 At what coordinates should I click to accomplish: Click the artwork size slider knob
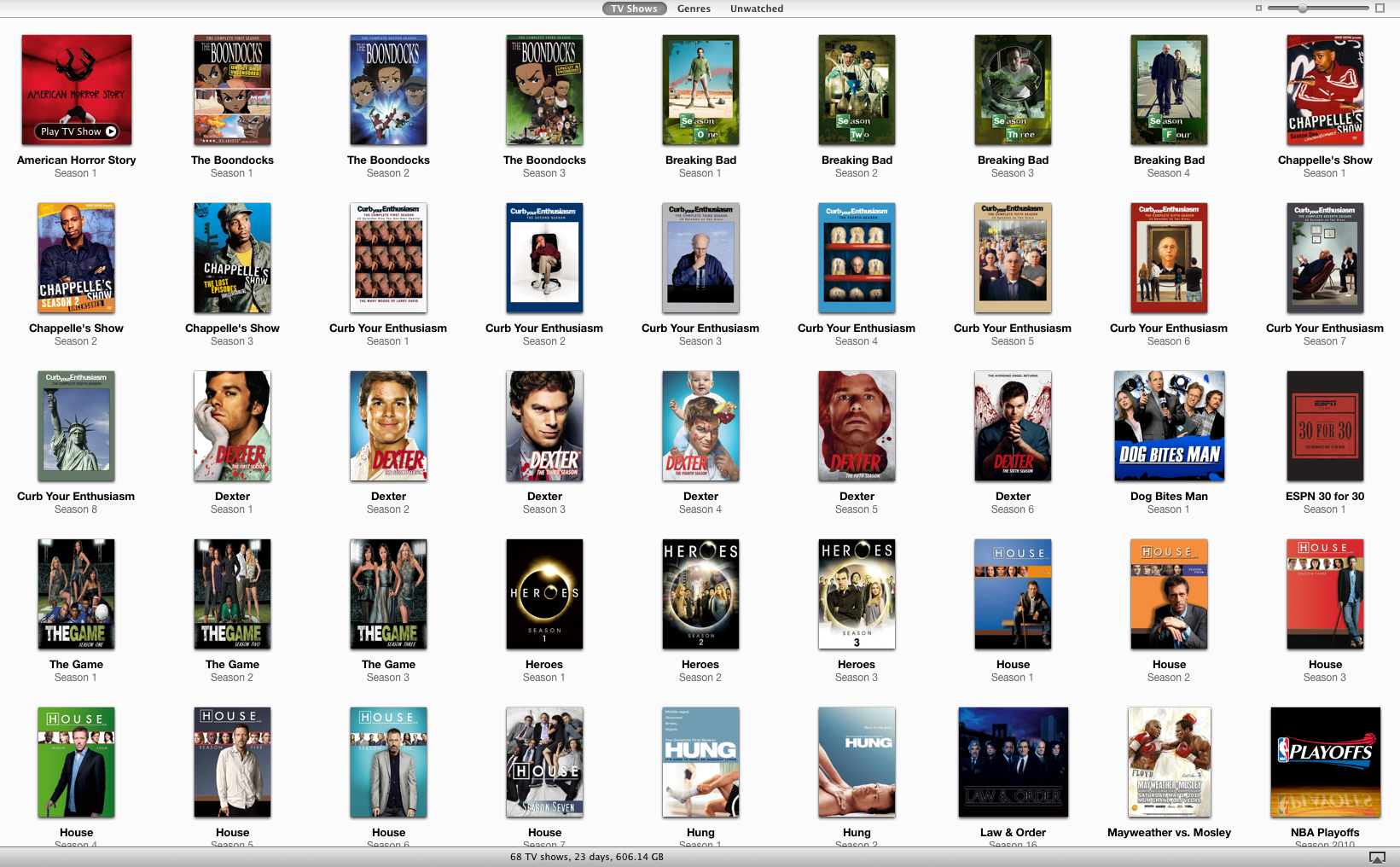[x=1303, y=9]
